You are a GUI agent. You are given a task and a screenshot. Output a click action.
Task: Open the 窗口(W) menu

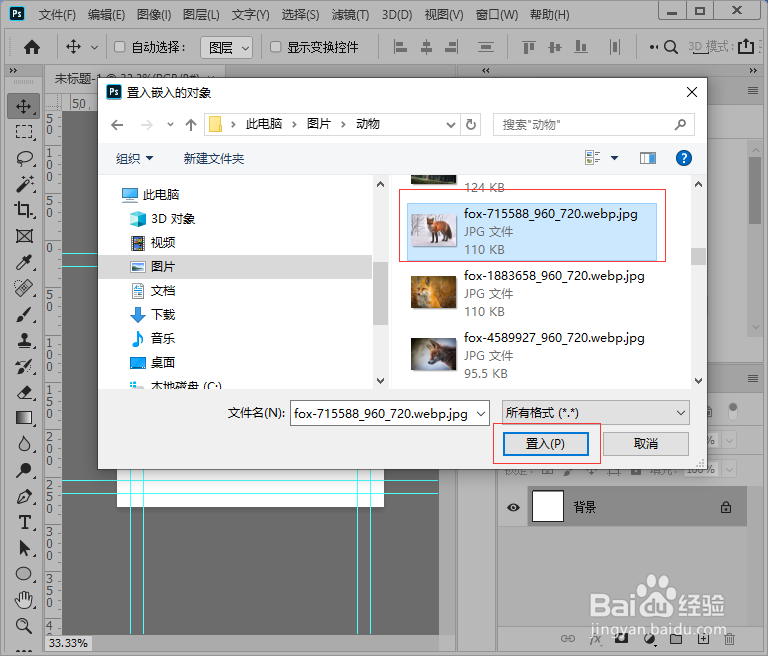point(497,15)
